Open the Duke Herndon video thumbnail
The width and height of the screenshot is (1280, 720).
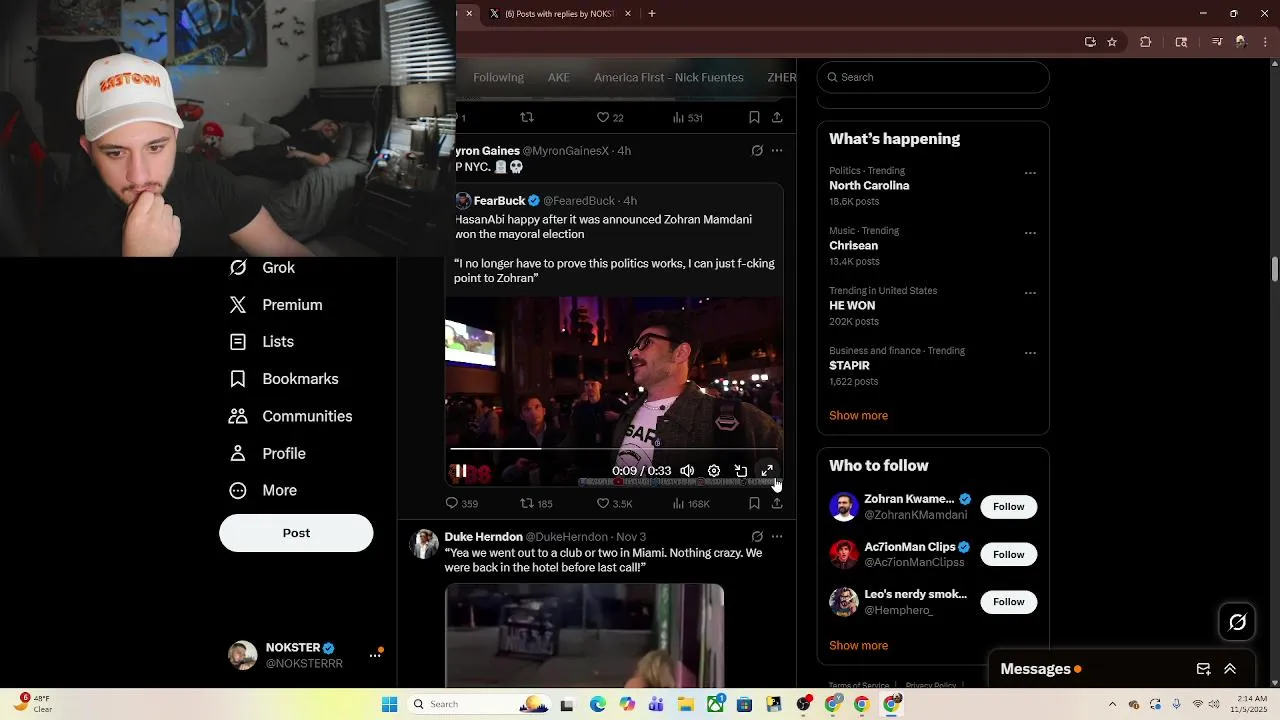(584, 636)
